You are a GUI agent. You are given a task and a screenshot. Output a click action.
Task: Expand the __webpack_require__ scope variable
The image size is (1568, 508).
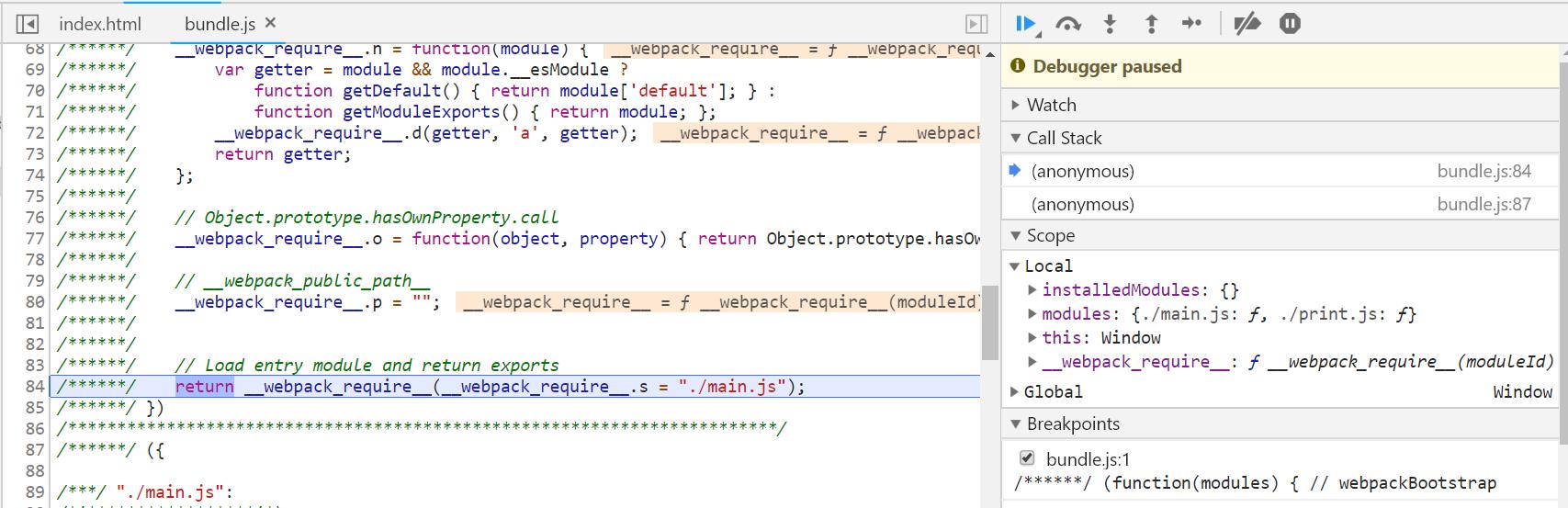click(x=1032, y=361)
